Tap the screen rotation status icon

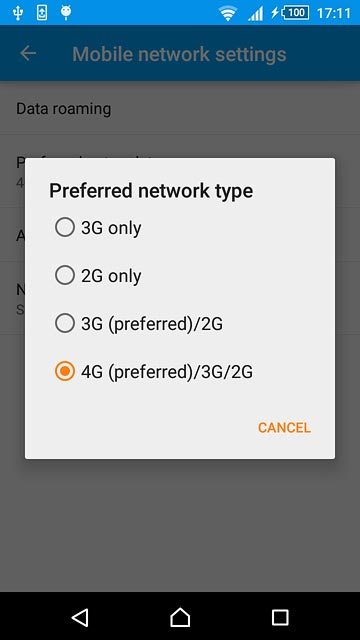pyautogui.click(x=41, y=13)
